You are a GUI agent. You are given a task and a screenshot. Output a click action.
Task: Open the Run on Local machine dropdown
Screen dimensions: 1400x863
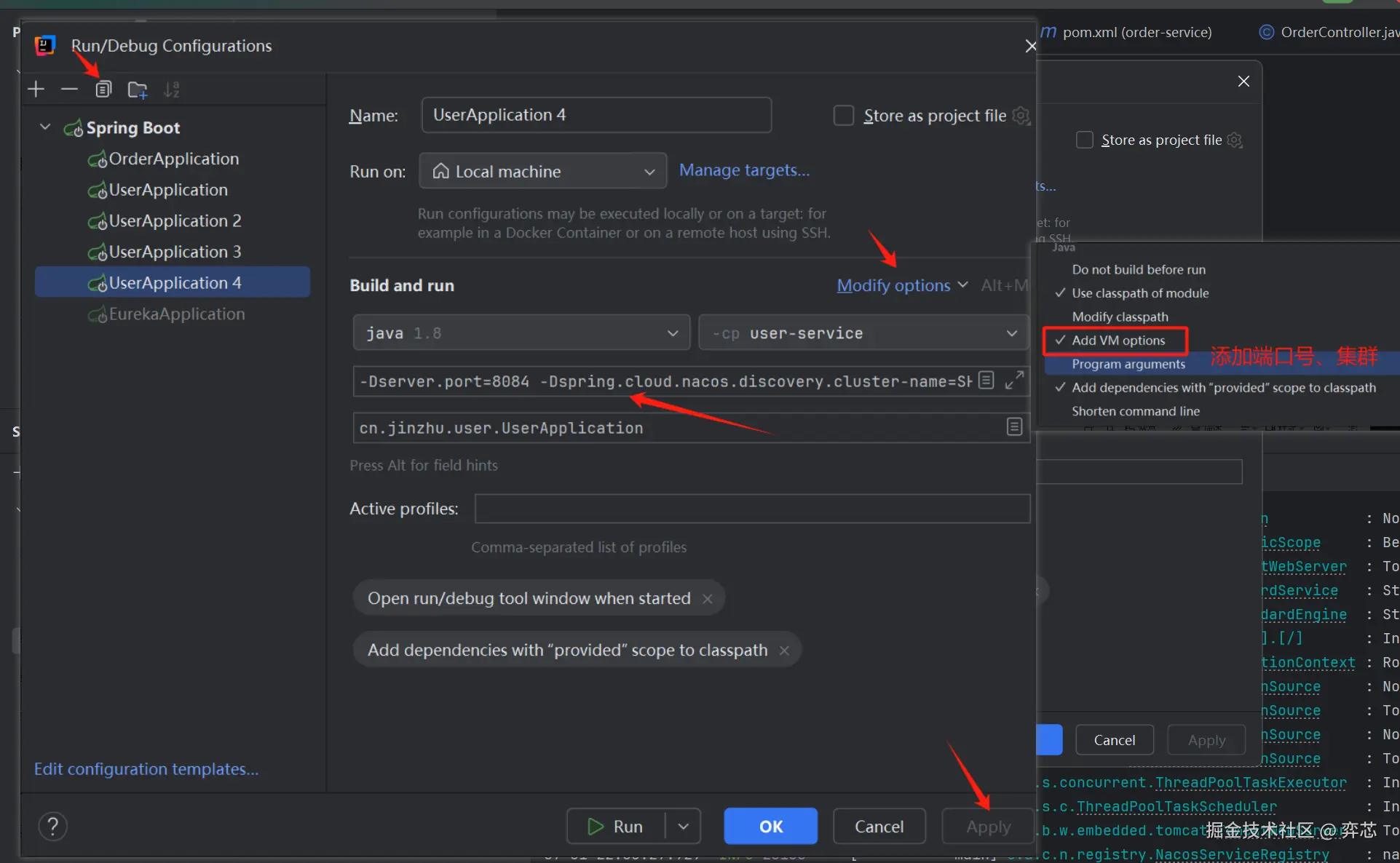tap(542, 171)
